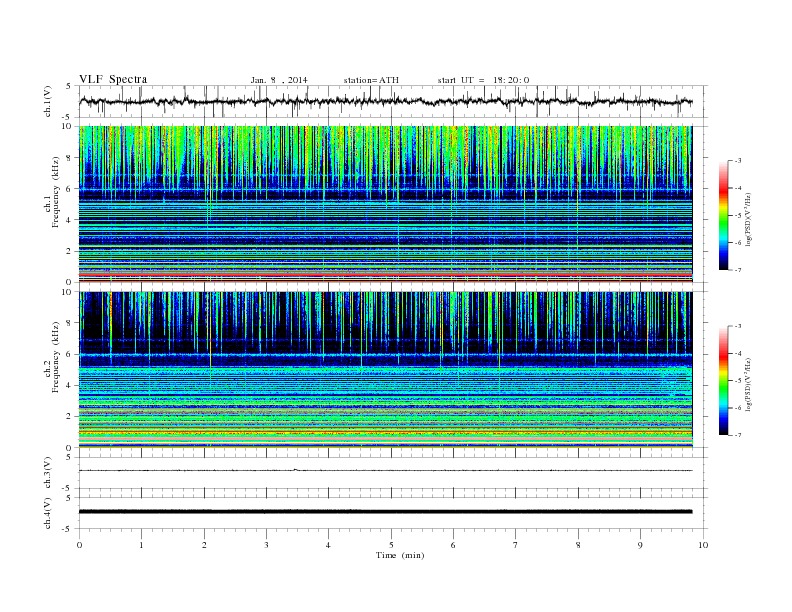Screen dimensions: 792x612
Task: Click time axis tick label "6"
Action: click(x=453, y=545)
